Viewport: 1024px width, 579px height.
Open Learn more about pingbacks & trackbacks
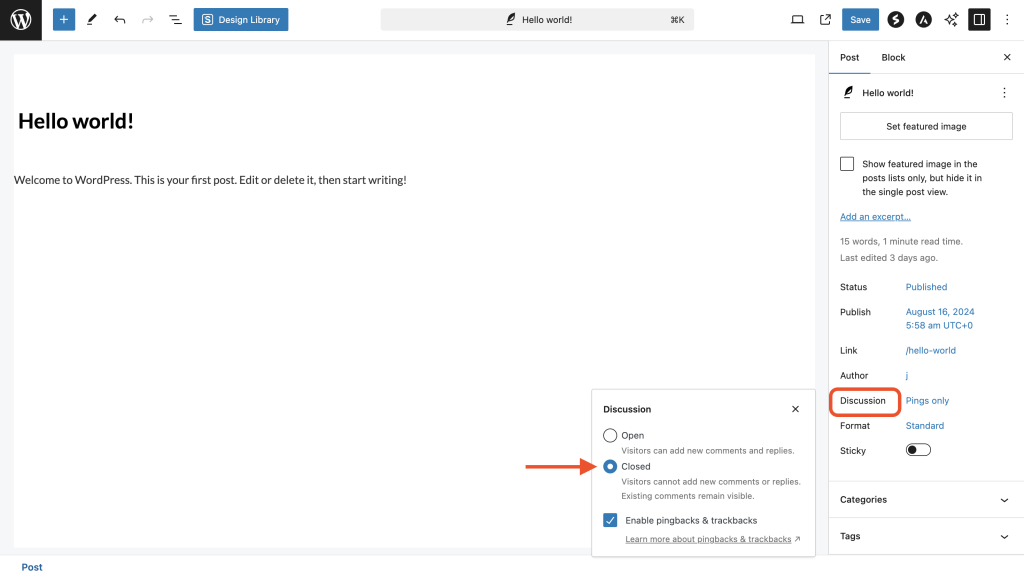point(712,539)
